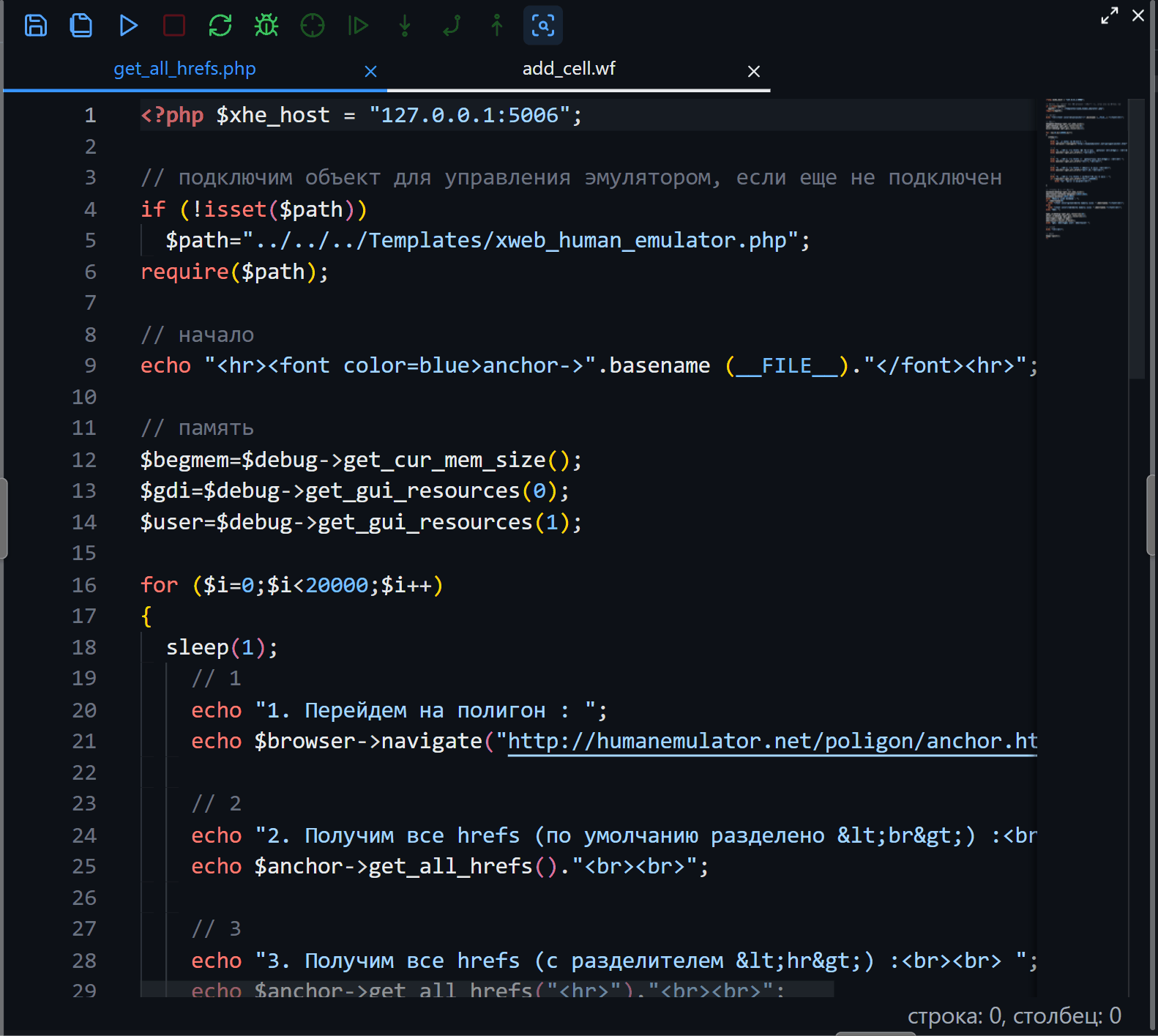The image size is (1158, 1036).
Task: Click on $begmem=$debug->get_cur_mem_size(); line
Action: click(361, 460)
